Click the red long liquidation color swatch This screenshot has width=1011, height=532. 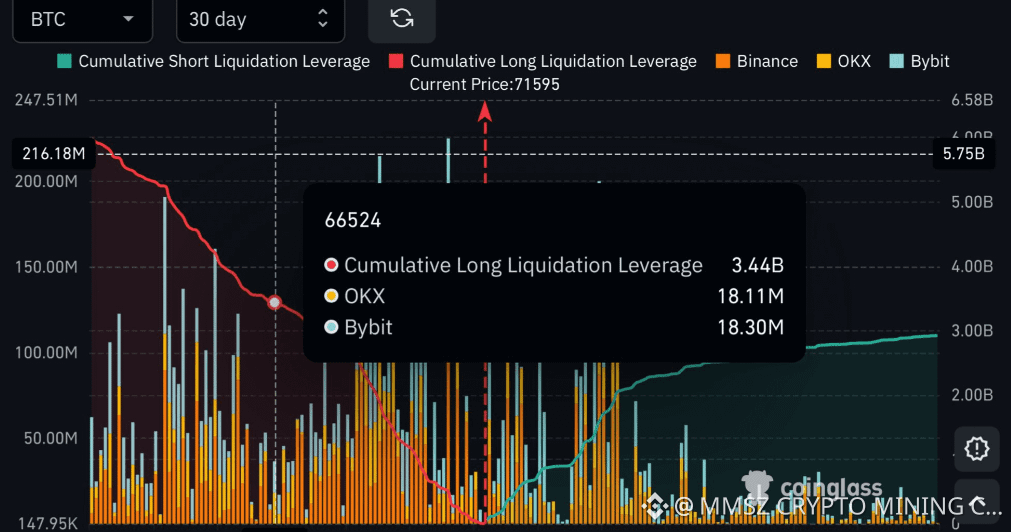tap(396, 61)
